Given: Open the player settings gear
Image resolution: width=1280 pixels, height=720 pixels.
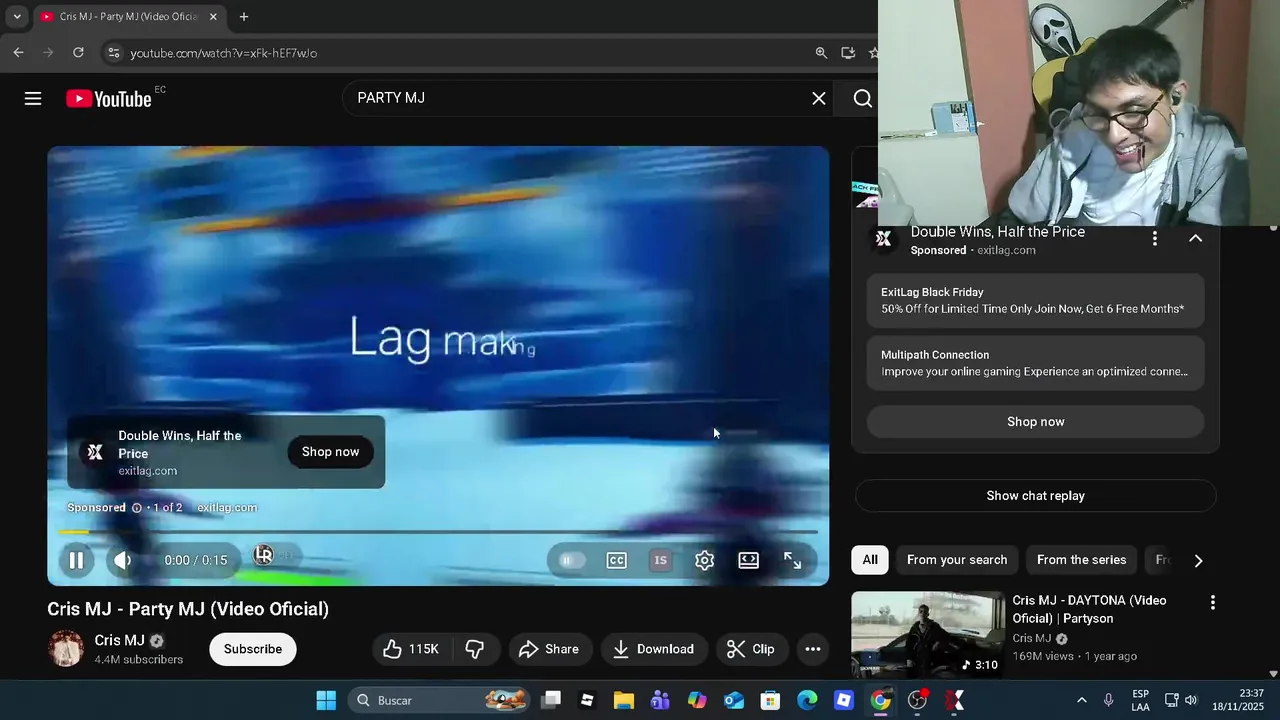Looking at the screenshot, I should [x=705, y=560].
